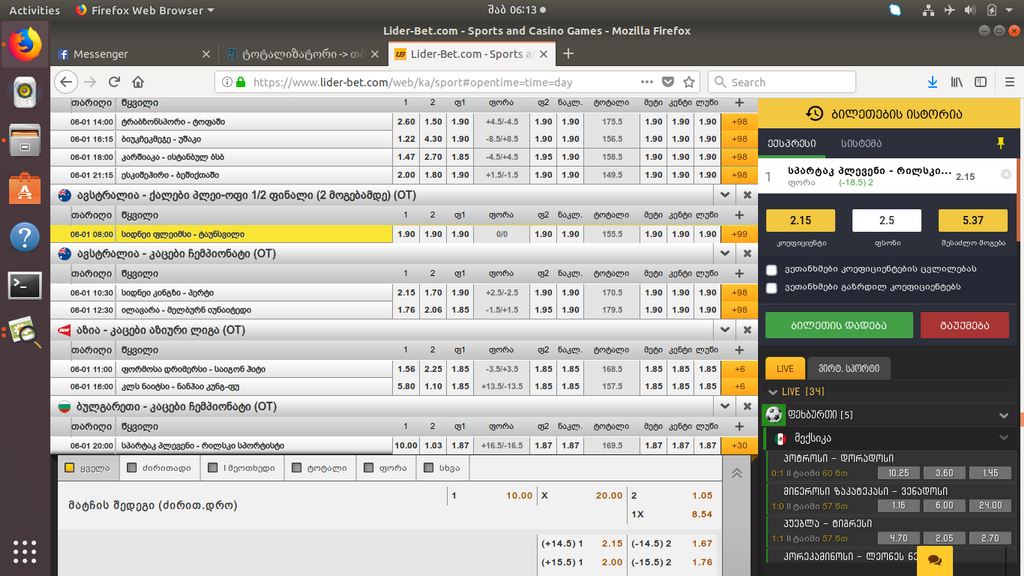1024x576 pixels.
Task: Collapse Bulgaria men championship league
Action: pyautogui.click(x=724, y=406)
